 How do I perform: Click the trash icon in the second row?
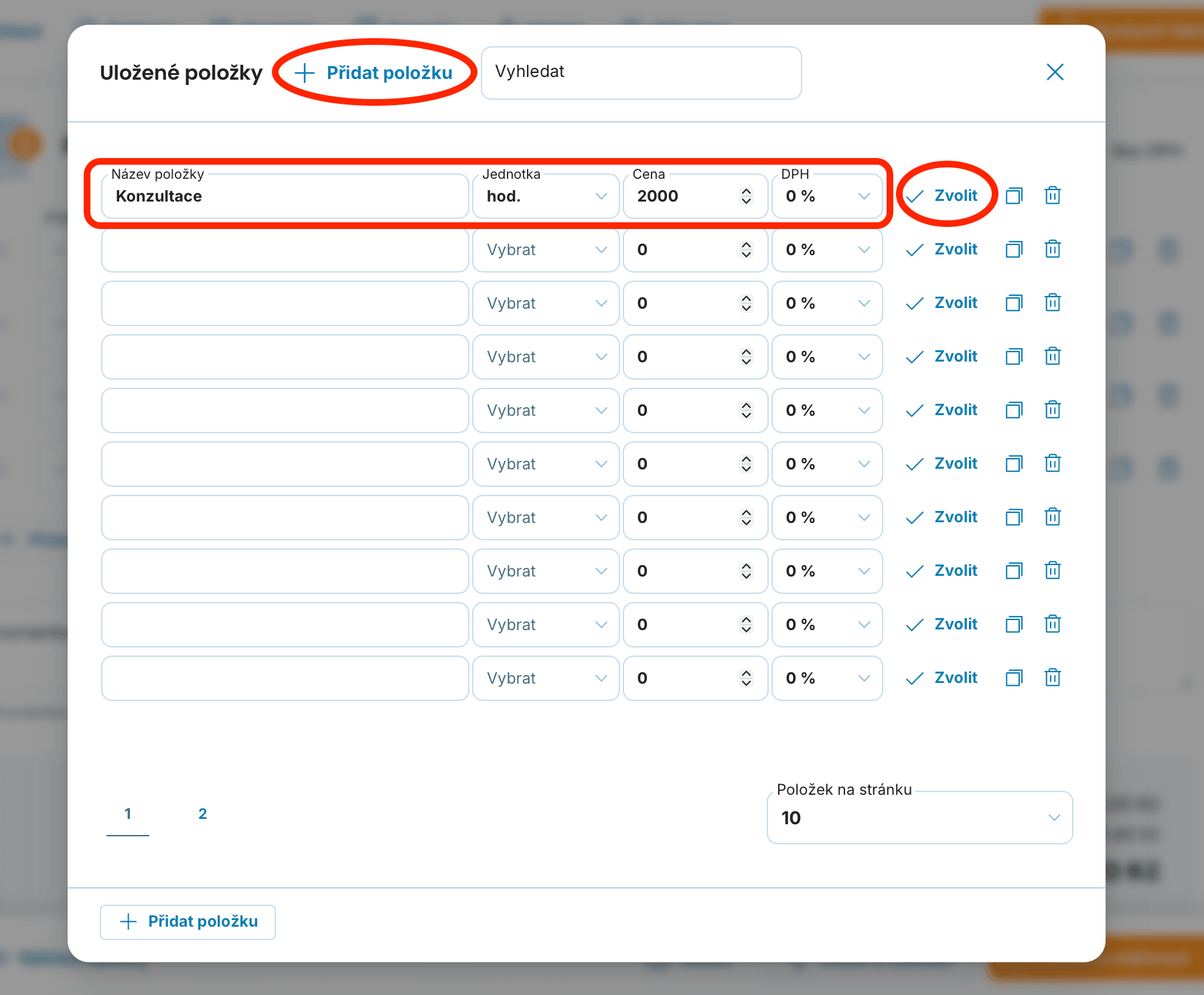(1053, 249)
